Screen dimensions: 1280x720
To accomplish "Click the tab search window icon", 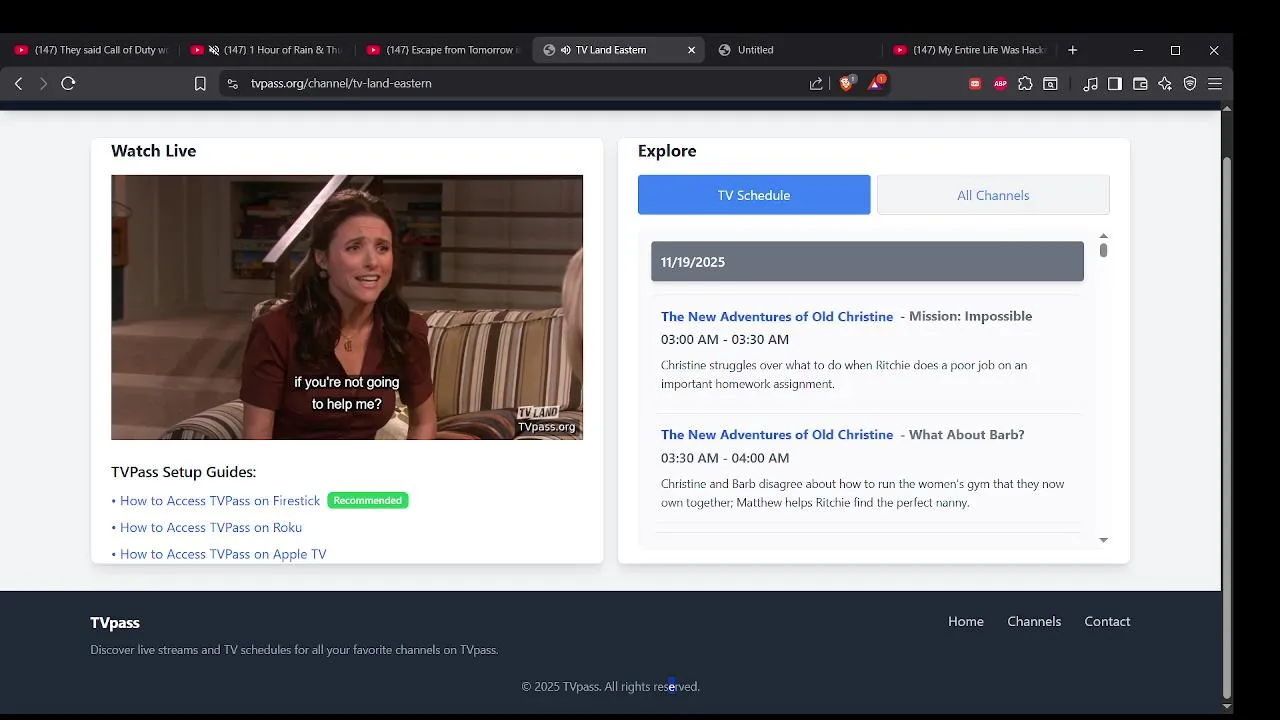I will coord(1050,84).
